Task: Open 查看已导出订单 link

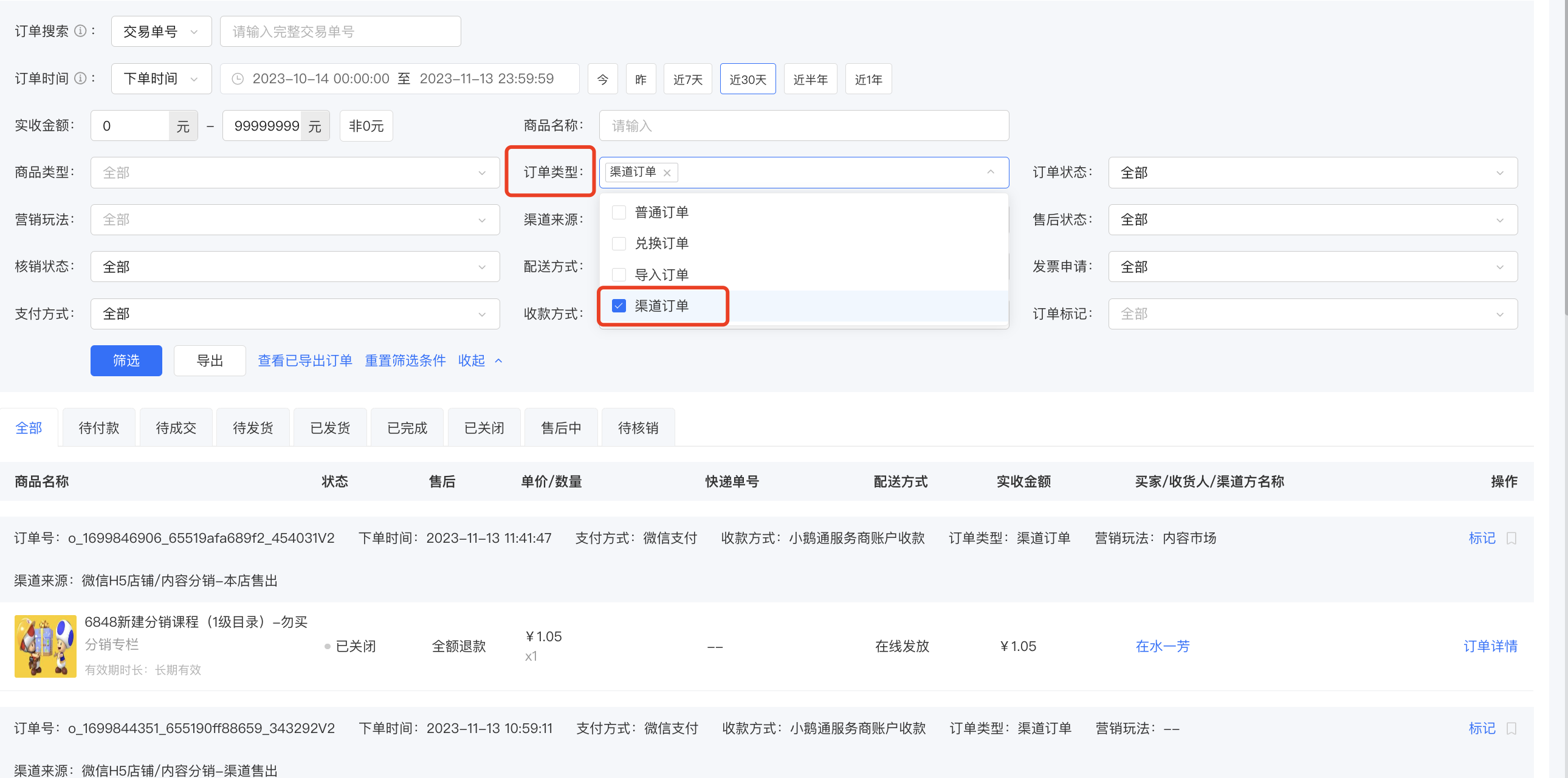Action: coord(305,361)
